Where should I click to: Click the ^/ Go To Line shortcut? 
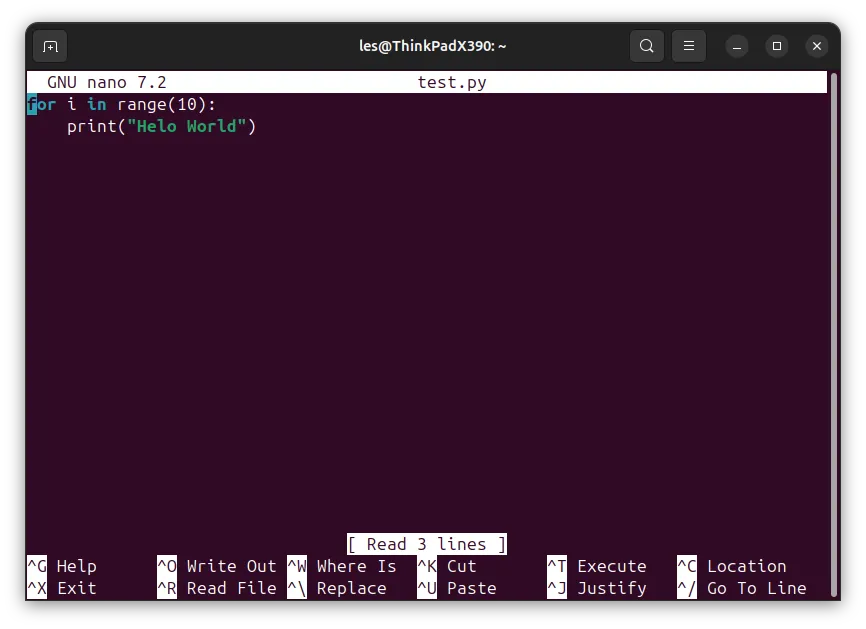coord(742,588)
